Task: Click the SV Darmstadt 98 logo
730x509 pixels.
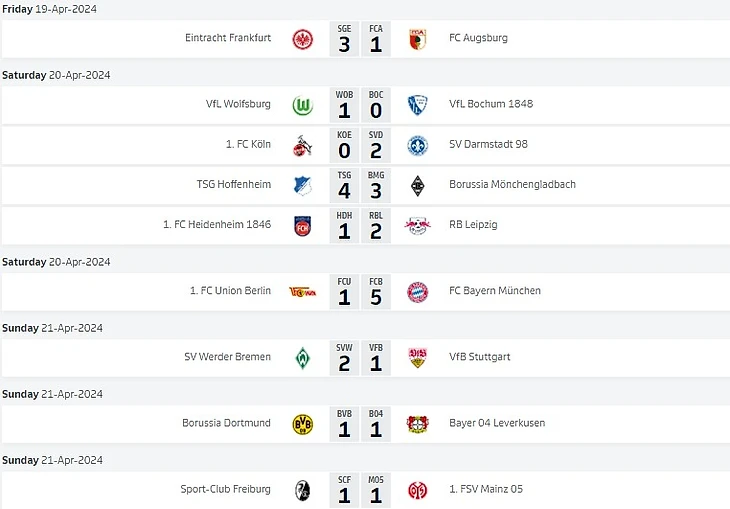Action: [x=417, y=145]
